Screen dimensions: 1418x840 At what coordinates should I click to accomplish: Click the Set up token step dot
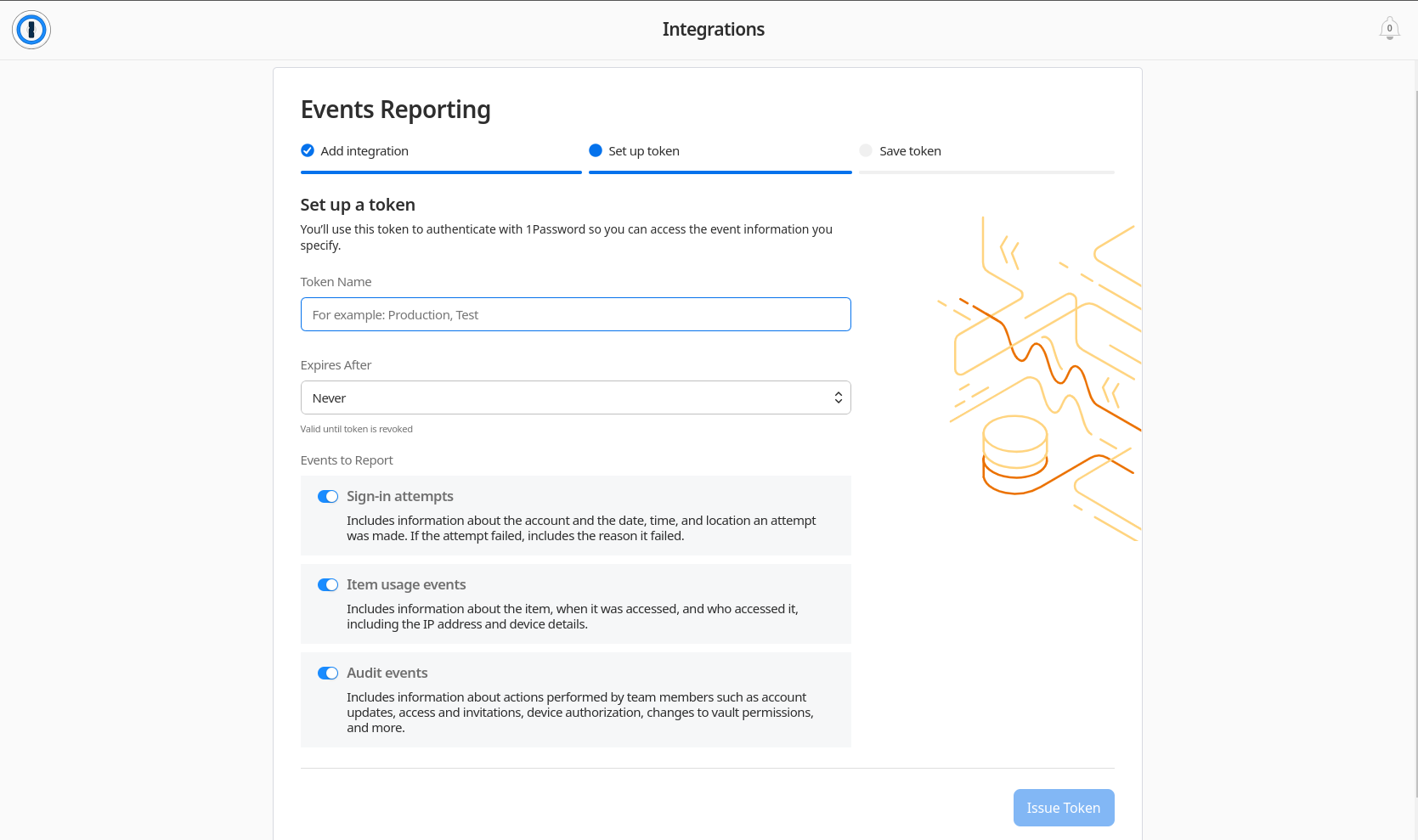[596, 150]
